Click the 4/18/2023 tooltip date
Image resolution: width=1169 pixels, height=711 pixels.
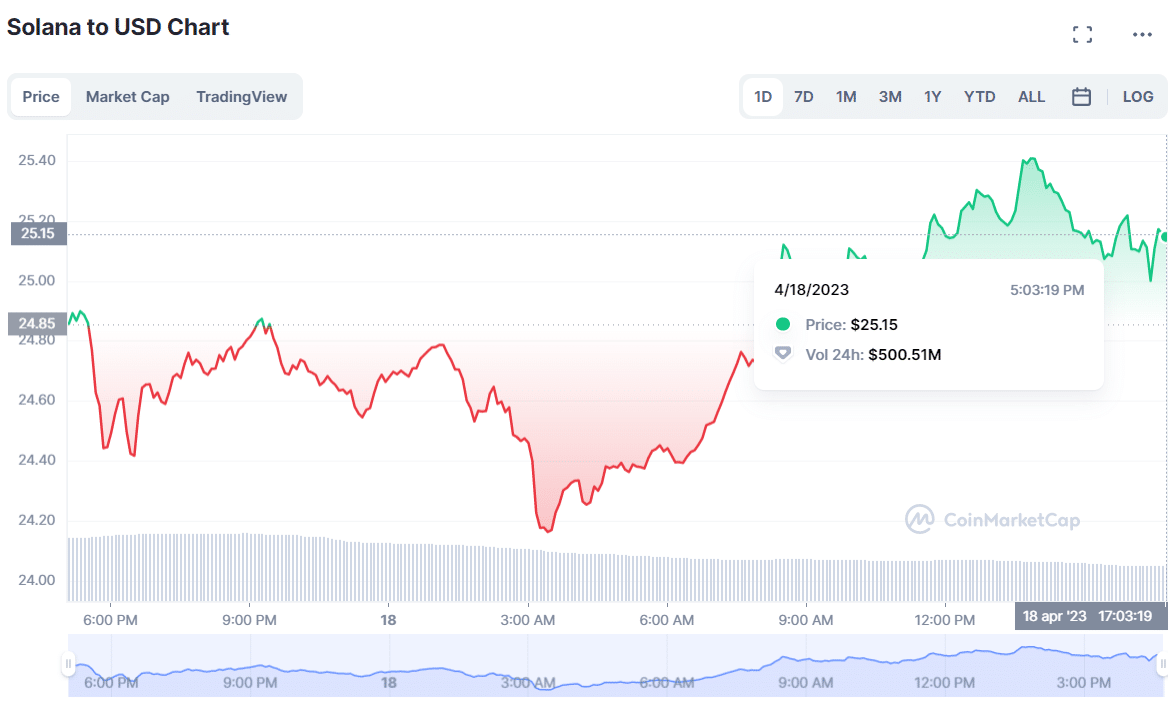point(811,290)
